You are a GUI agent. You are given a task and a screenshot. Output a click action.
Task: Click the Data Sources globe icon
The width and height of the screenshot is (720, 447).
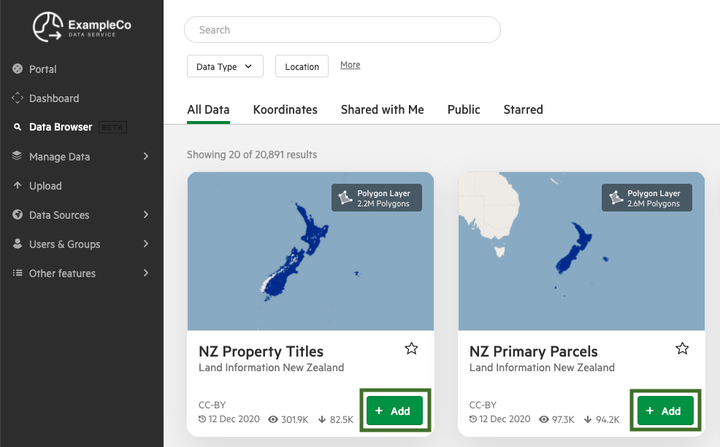click(17, 215)
